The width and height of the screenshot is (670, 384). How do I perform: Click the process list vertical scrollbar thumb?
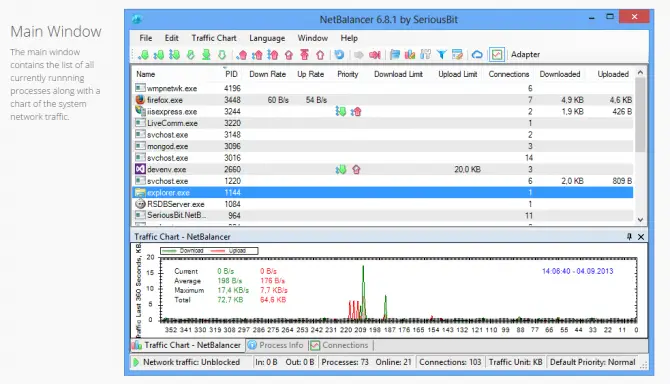pos(640,115)
